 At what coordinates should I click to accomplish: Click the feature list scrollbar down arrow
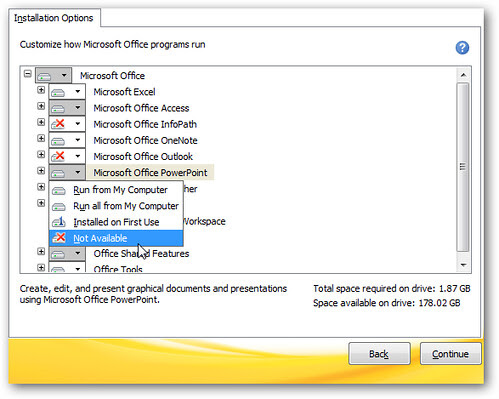[x=463, y=265]
